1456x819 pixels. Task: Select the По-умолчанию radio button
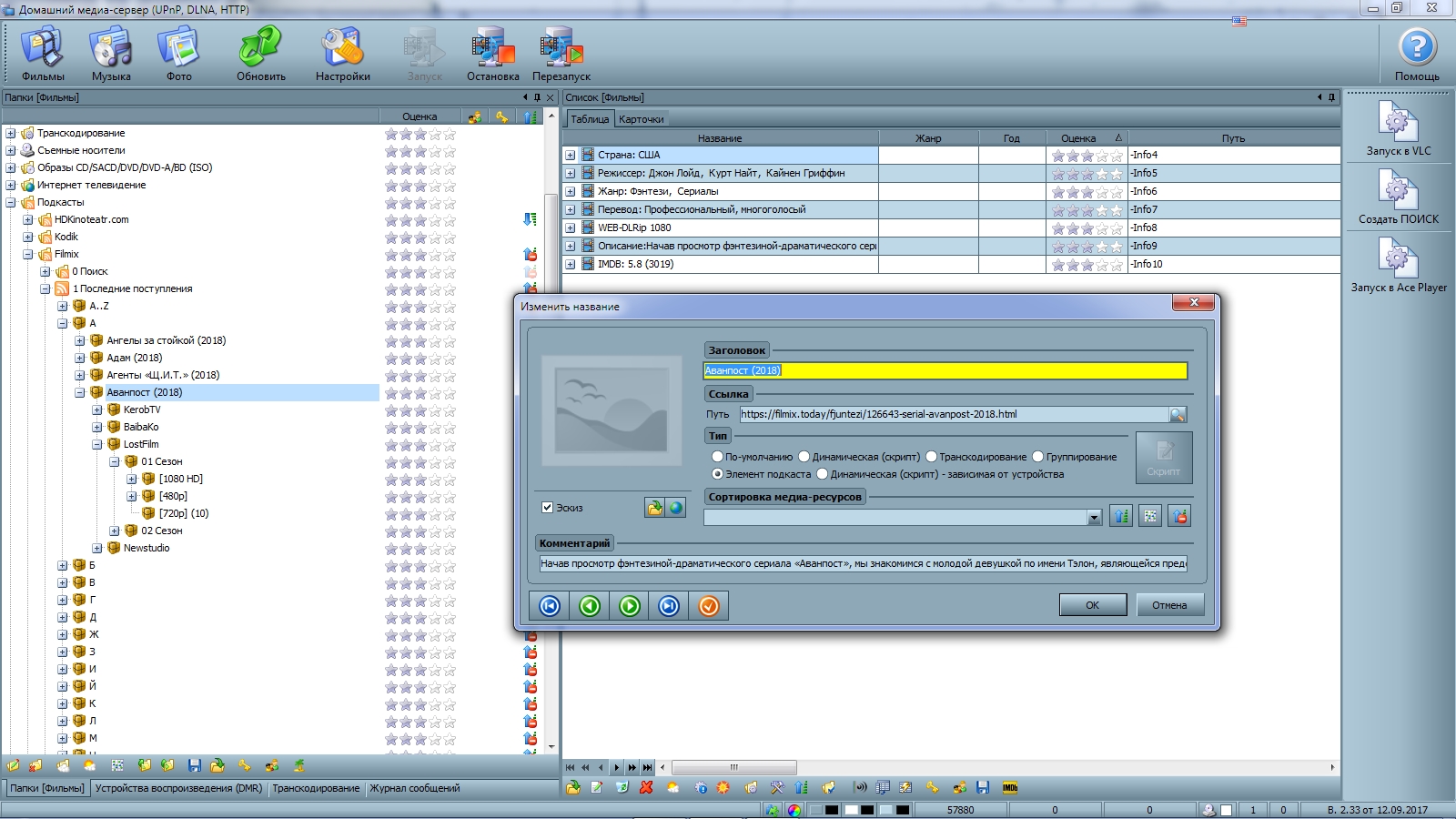pyautogui.click(x=717, y=457)
